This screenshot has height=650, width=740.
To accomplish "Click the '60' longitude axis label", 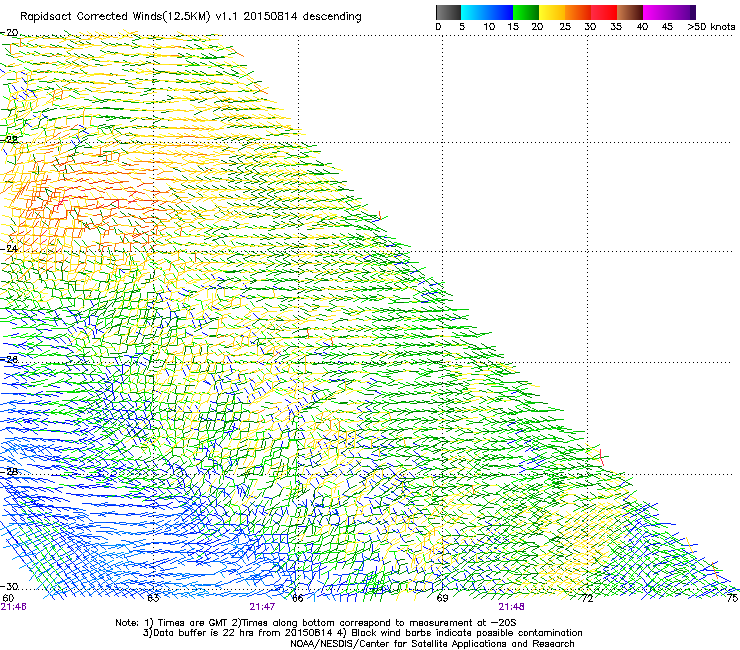I will click(8, 598).
